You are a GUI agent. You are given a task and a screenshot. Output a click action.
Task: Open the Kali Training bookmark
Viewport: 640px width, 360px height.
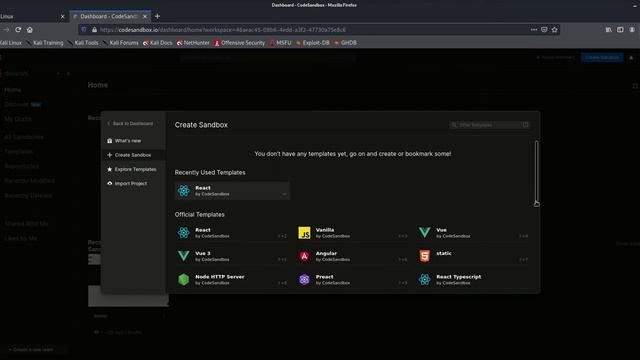[45, 42]
